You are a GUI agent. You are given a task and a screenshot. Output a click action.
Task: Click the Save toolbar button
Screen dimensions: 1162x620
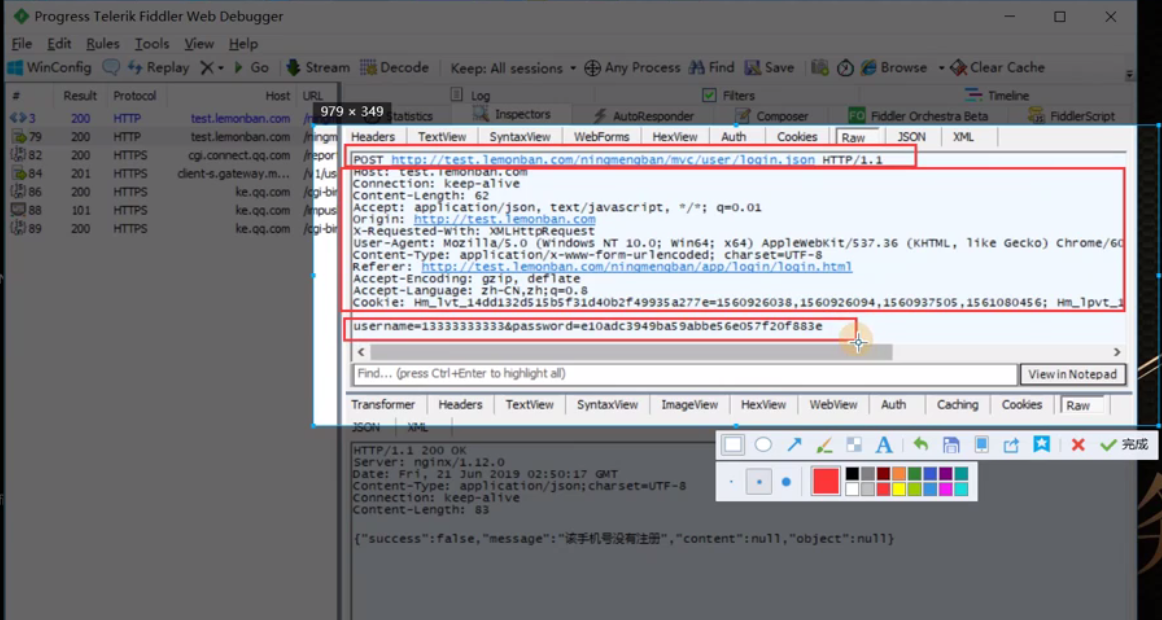click(x=769, y=67)
